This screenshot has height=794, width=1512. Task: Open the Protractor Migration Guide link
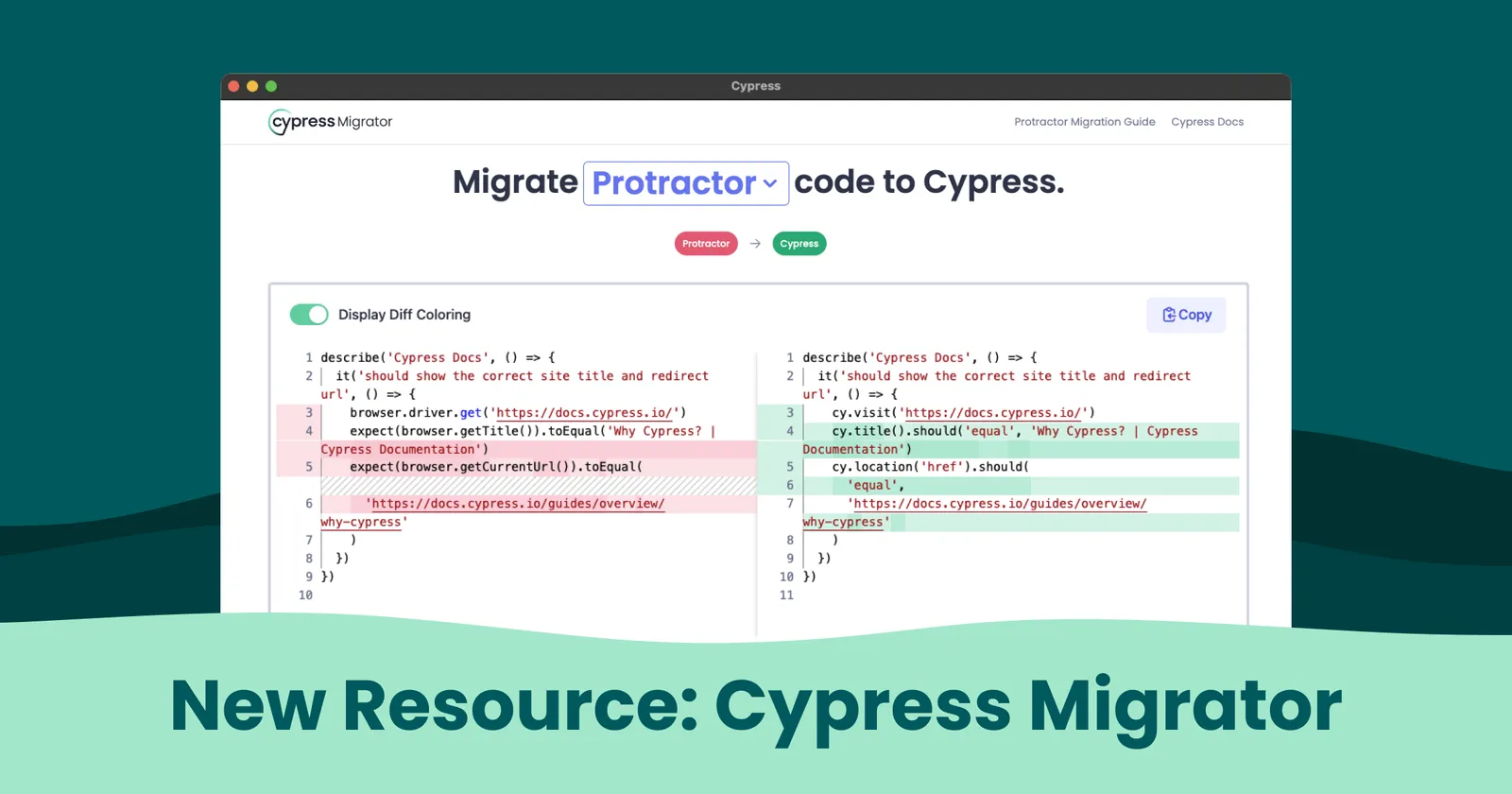tap(1084, 122)
